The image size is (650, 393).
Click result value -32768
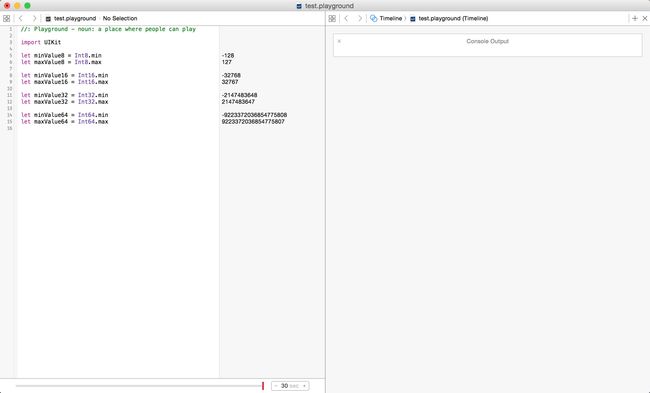(x=231, y=75)
